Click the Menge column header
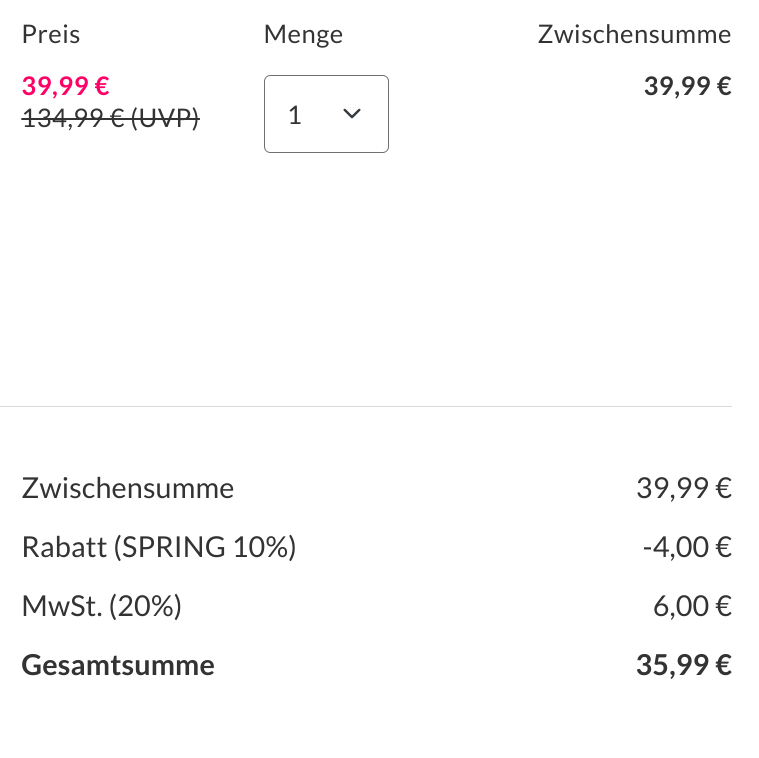 [303, 34]
